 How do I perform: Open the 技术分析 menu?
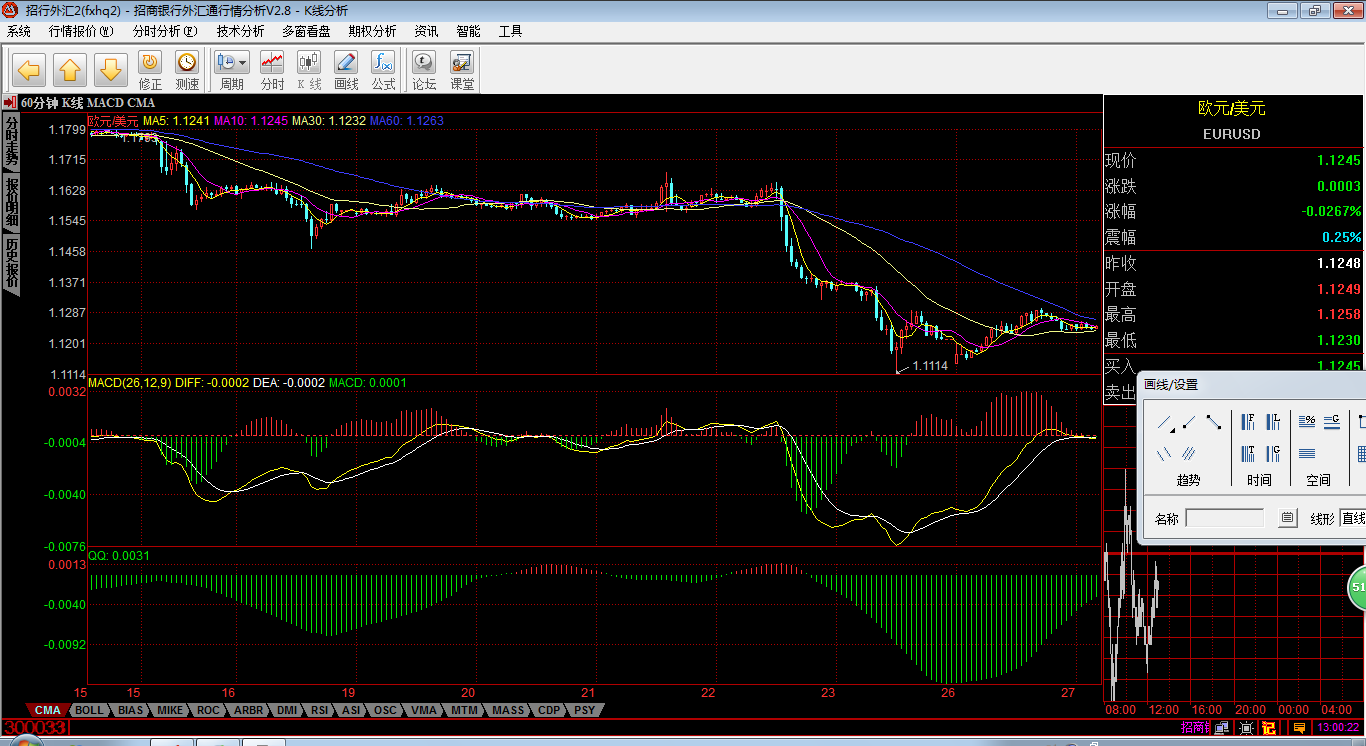[240, 31]
